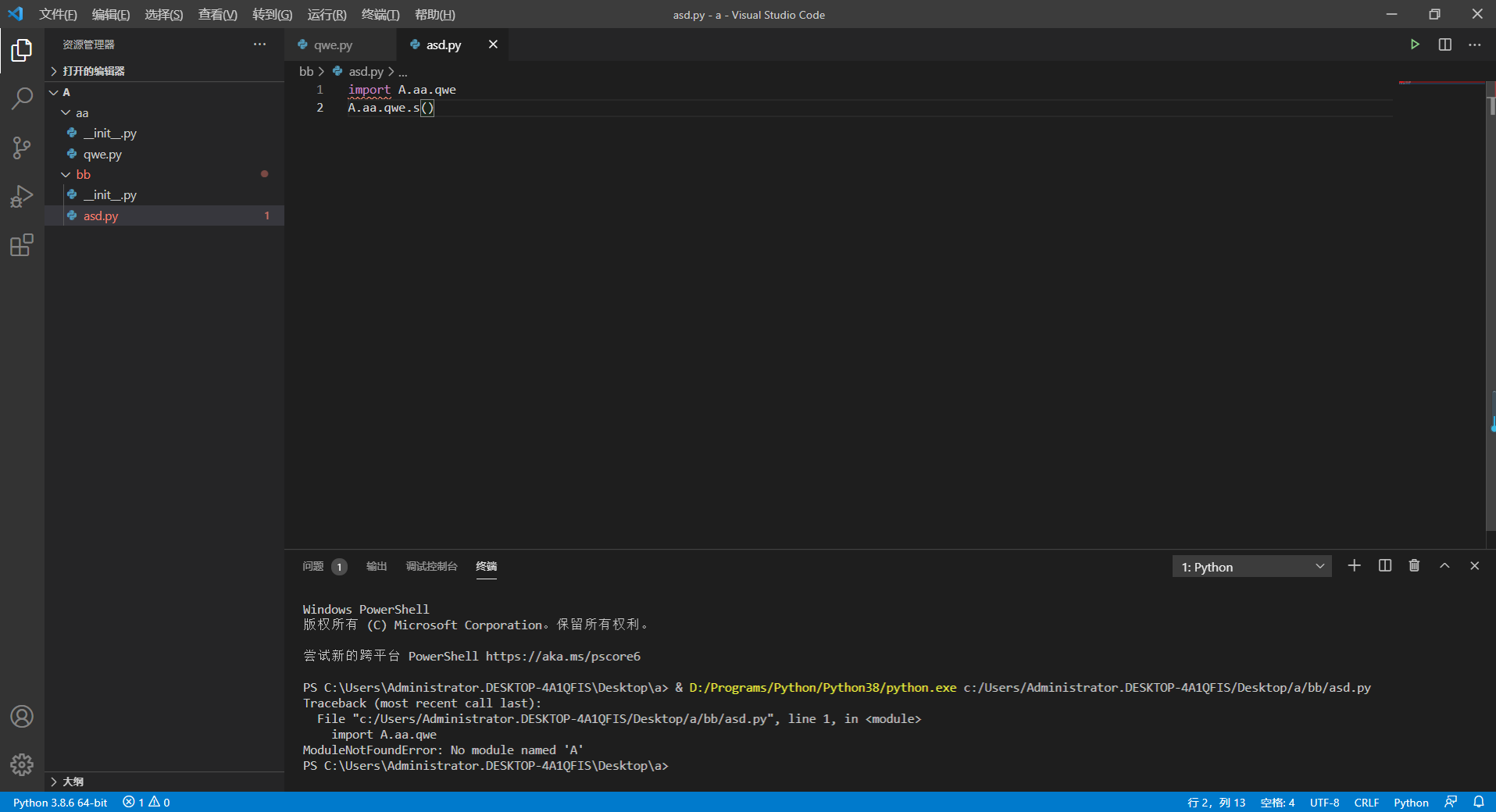Run Python file with the play button

point(1415,45)
